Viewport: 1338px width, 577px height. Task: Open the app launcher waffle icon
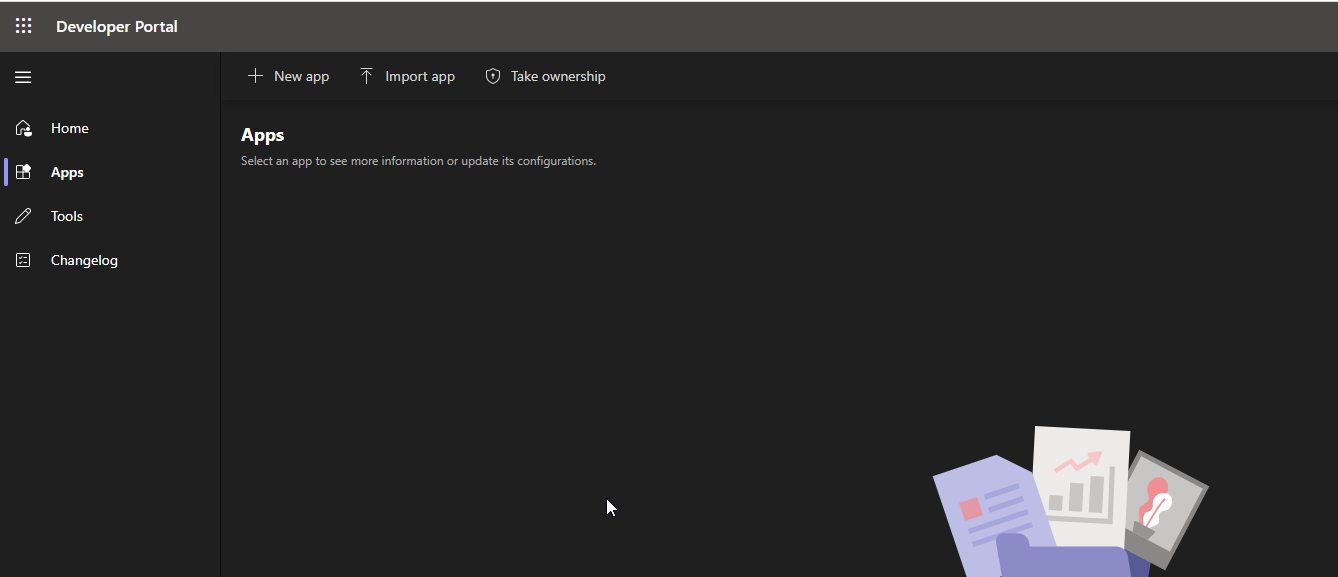pyautogui.click(x=23, y=26)
